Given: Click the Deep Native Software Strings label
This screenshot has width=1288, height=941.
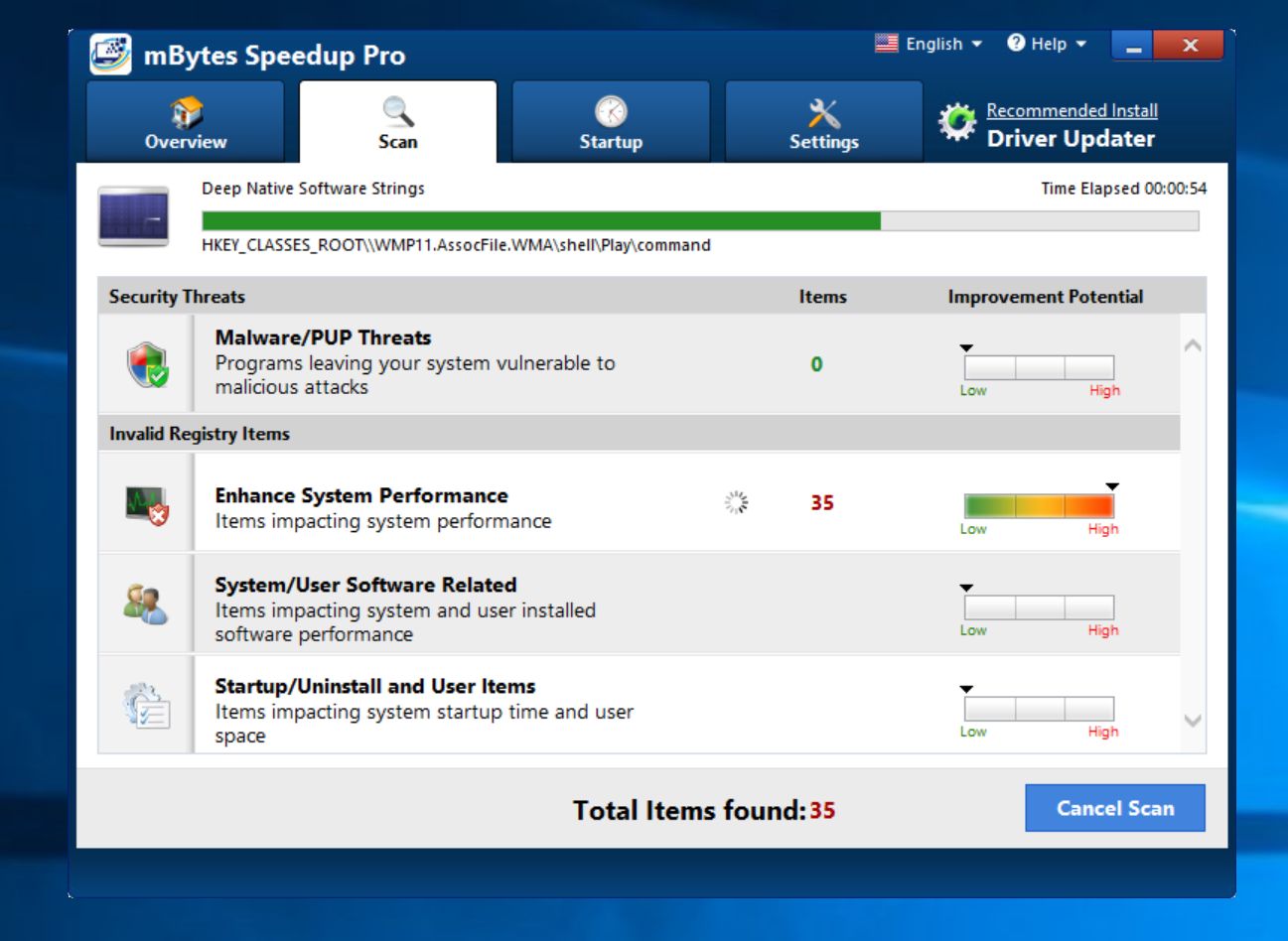Looking at the screenshot, I should point(313,189).
